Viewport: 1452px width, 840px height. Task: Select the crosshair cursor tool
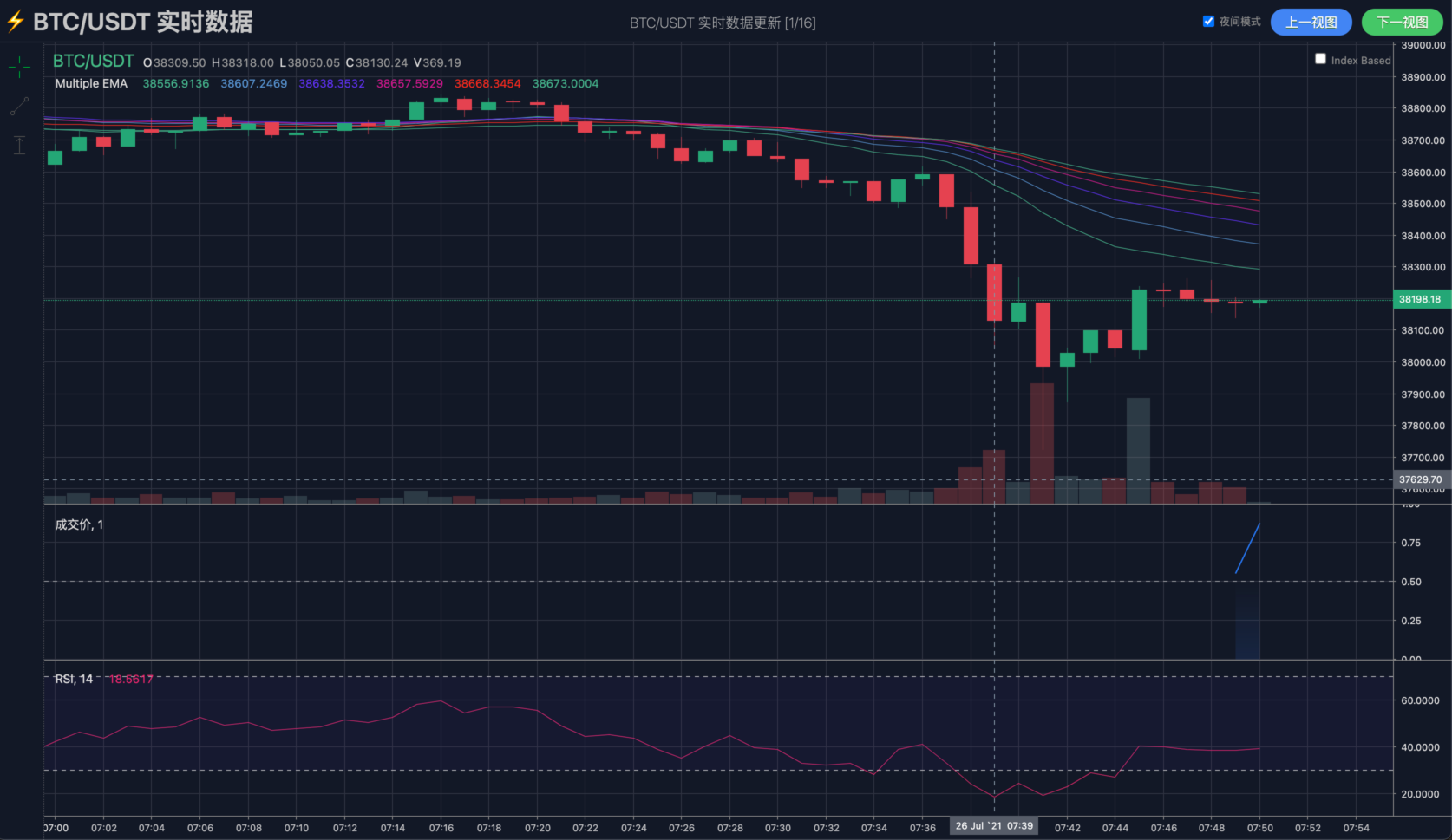19,67
